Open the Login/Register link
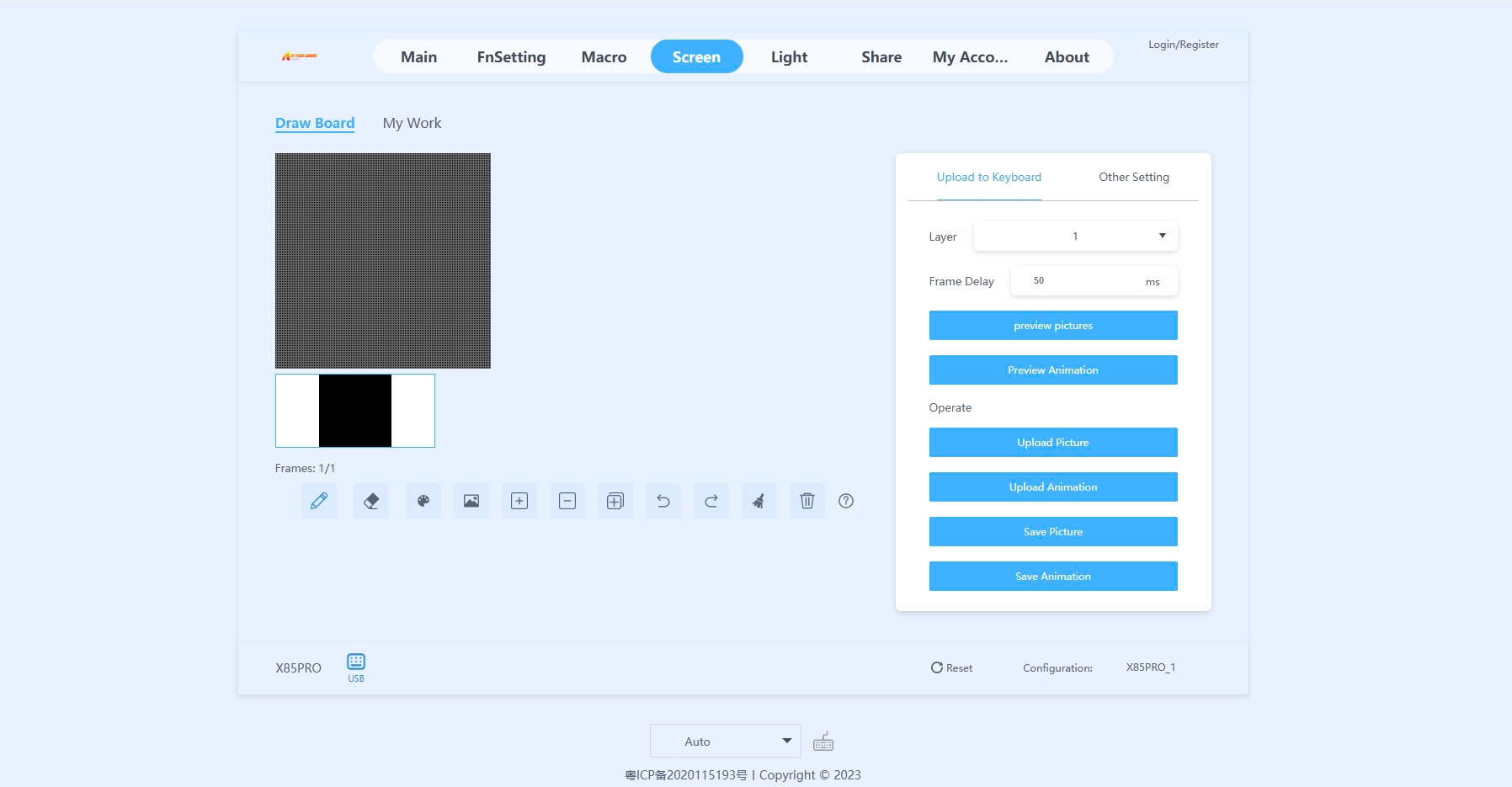The height and width of the screenshot is (787, 1512). click(x=1183, y=44)
